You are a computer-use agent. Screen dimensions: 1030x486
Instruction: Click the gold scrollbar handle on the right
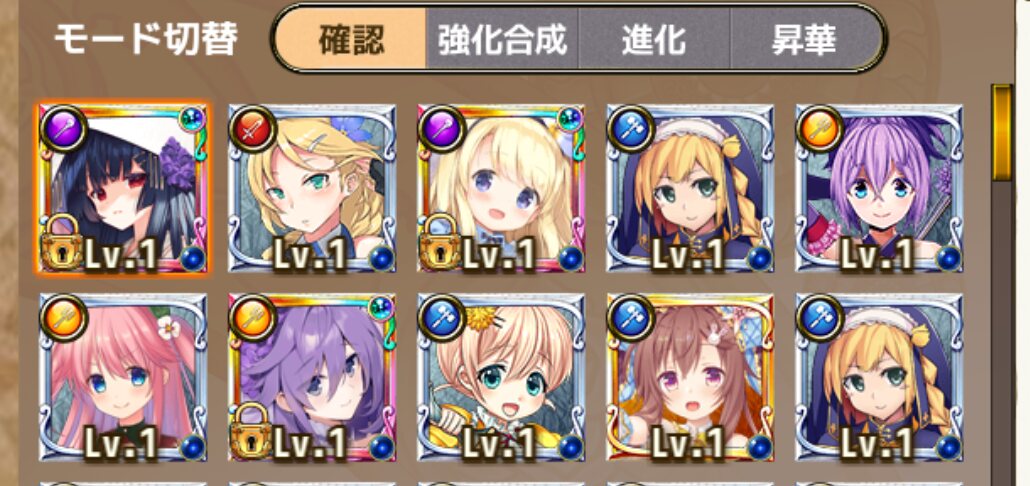(x=1002, y=132)
